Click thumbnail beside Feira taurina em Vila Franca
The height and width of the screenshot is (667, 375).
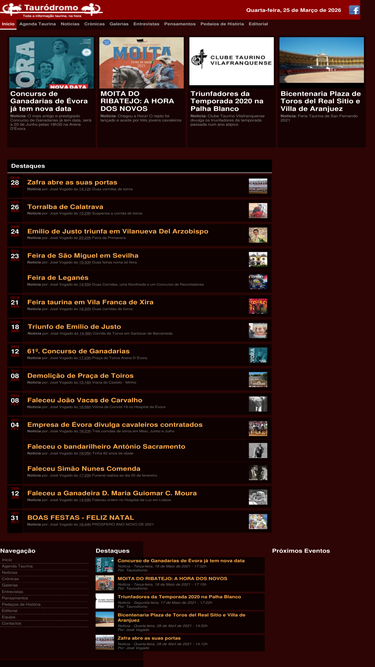click(x=258, y=306)
